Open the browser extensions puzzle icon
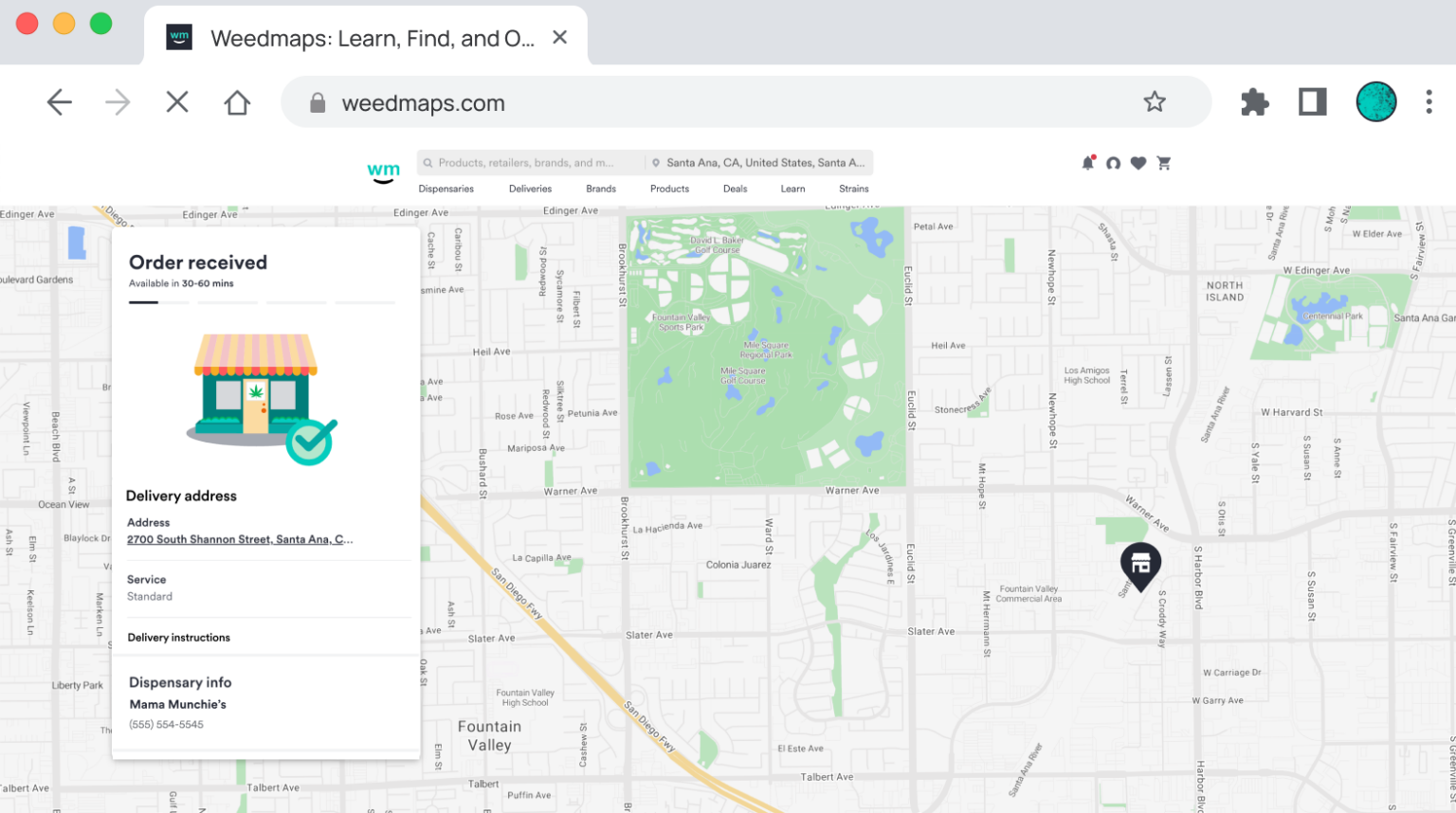The image size is (1456, 813). point(1254,101)
